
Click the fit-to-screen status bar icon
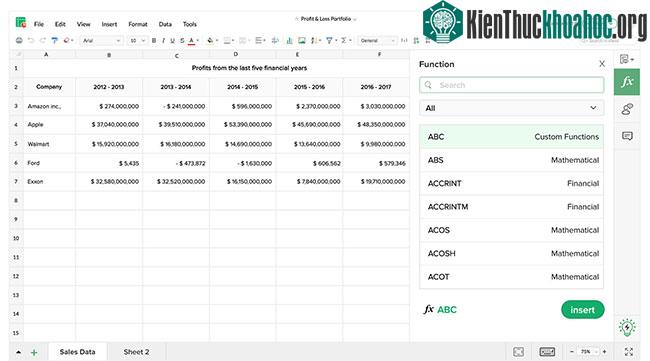(x=518, y=352)
